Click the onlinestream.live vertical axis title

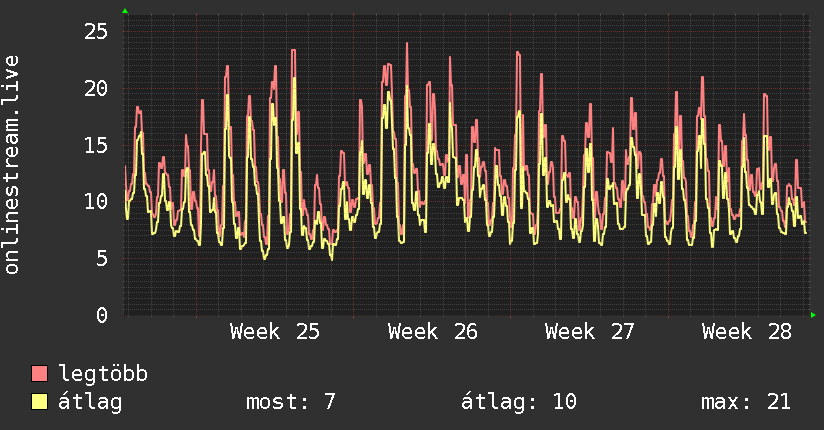[x=11, y=165]
